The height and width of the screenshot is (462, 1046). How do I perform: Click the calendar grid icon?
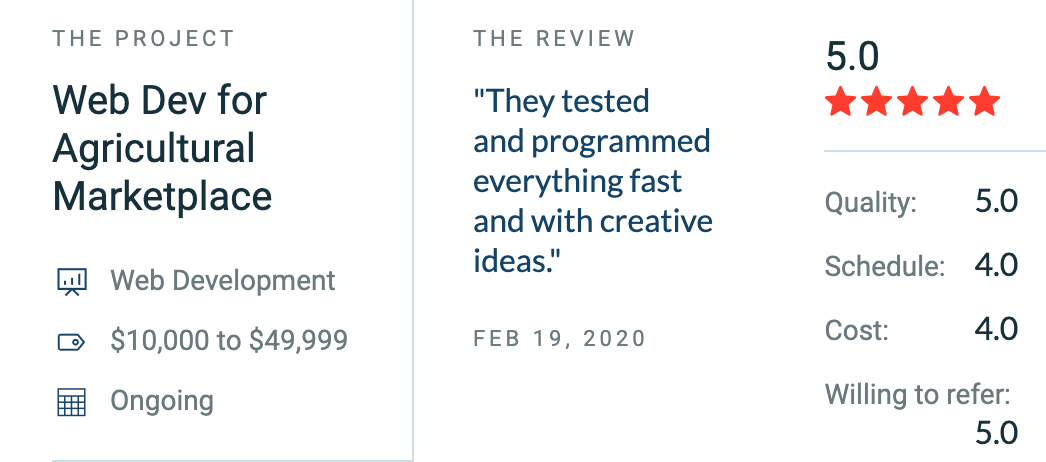click(71, 402)
